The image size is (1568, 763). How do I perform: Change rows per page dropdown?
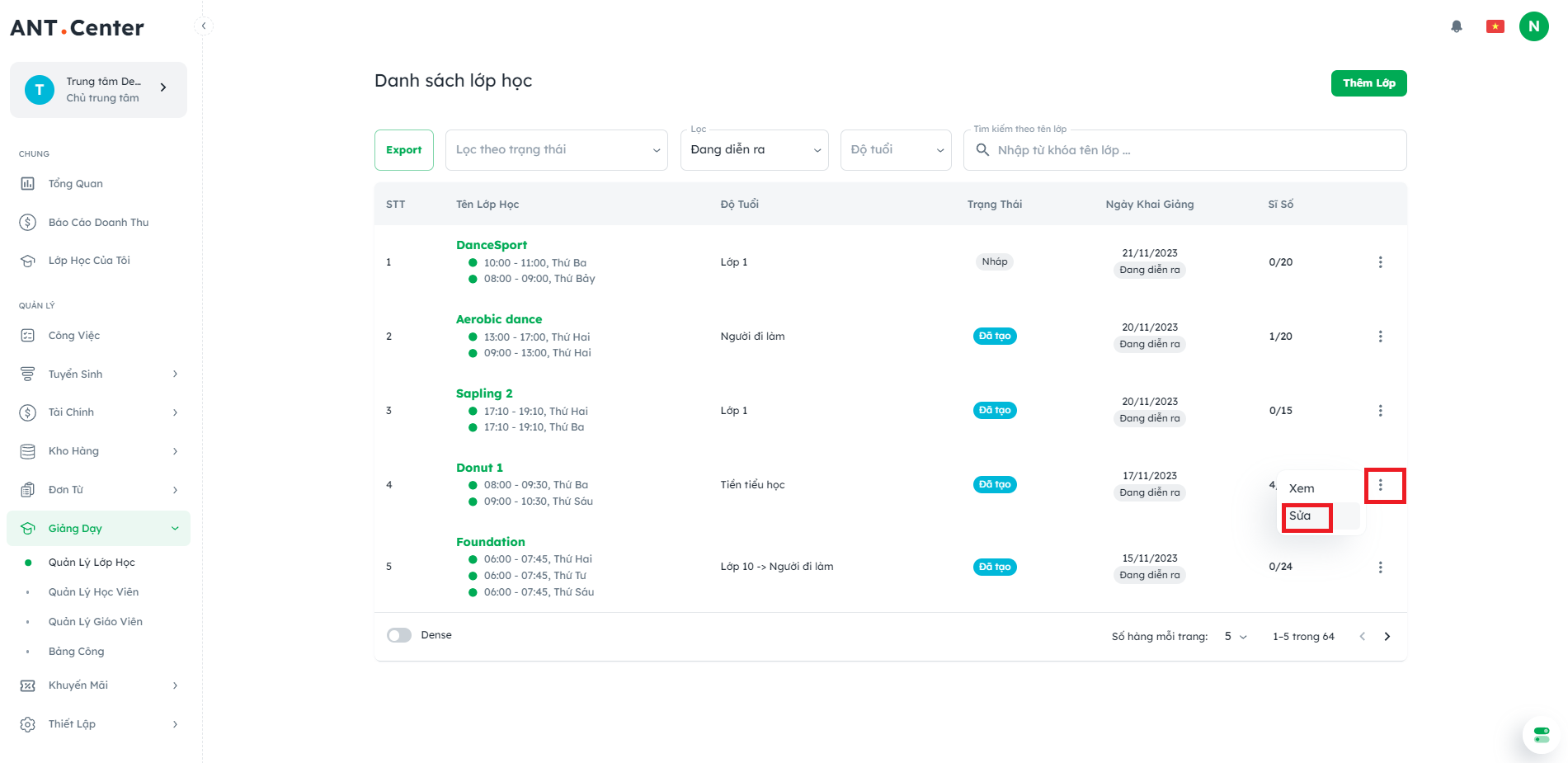1235,636
